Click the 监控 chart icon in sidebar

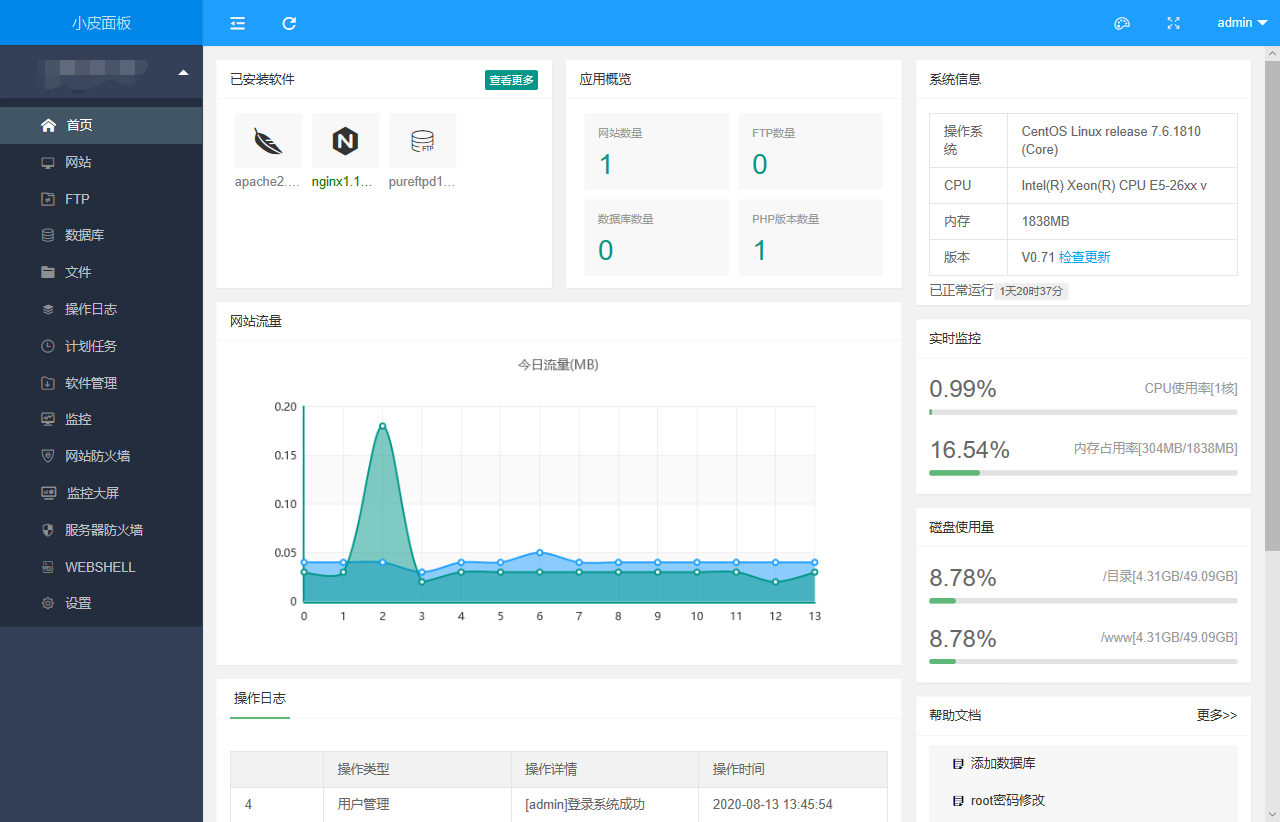pyautogui.click(x=48, y=419)
